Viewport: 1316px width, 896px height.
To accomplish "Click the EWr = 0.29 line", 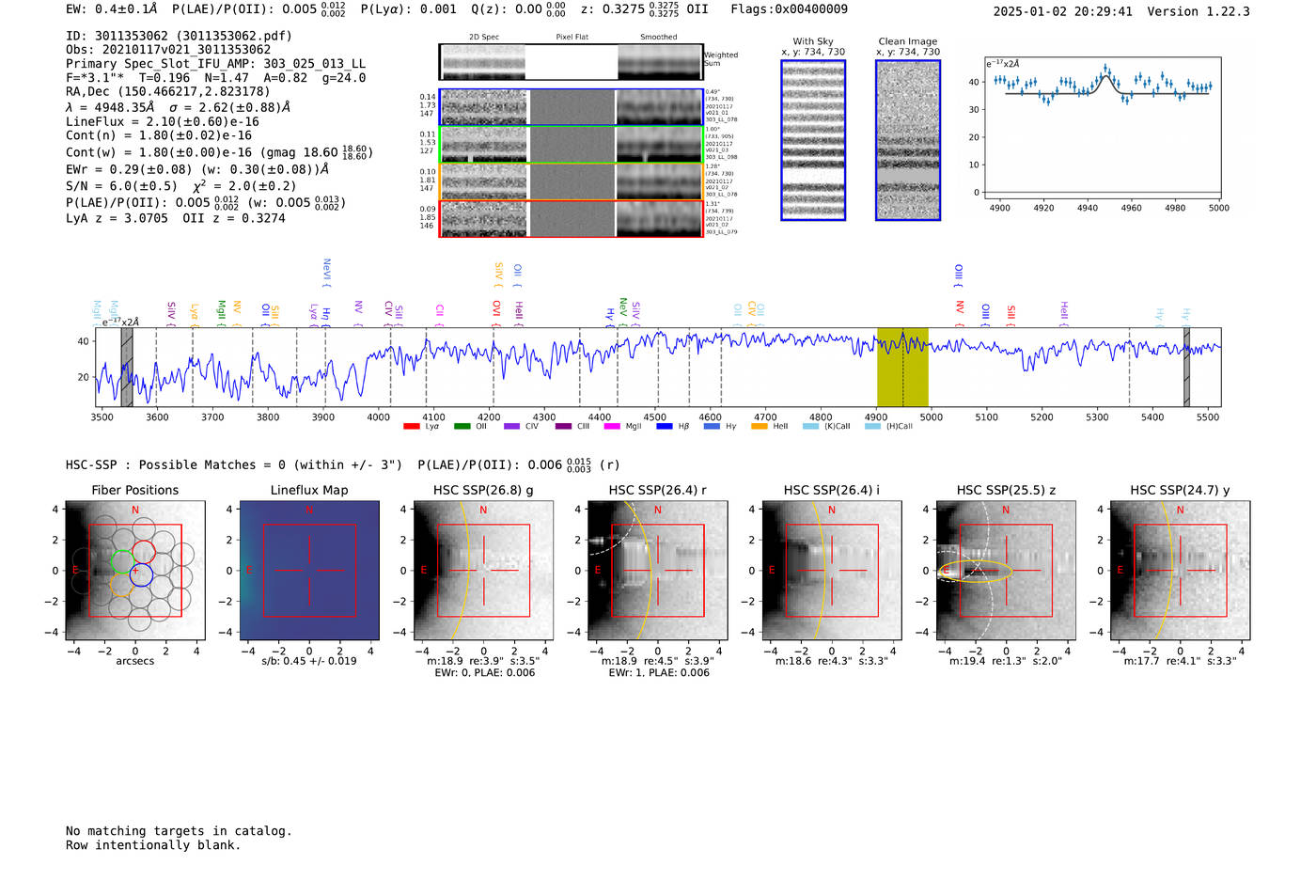I will [197, 170].
